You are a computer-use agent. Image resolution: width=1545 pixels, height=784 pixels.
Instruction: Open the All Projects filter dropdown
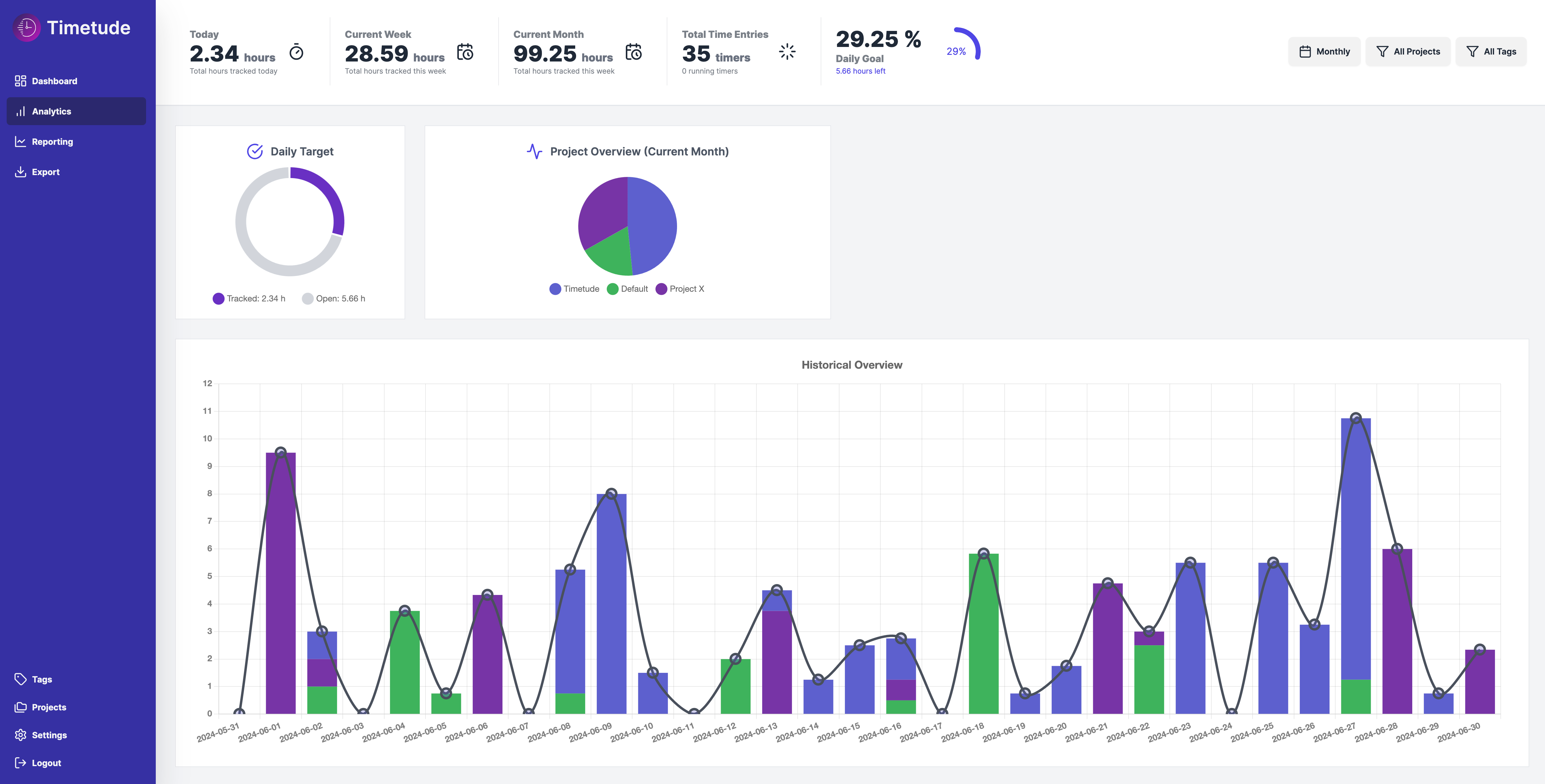point(1408,51)
